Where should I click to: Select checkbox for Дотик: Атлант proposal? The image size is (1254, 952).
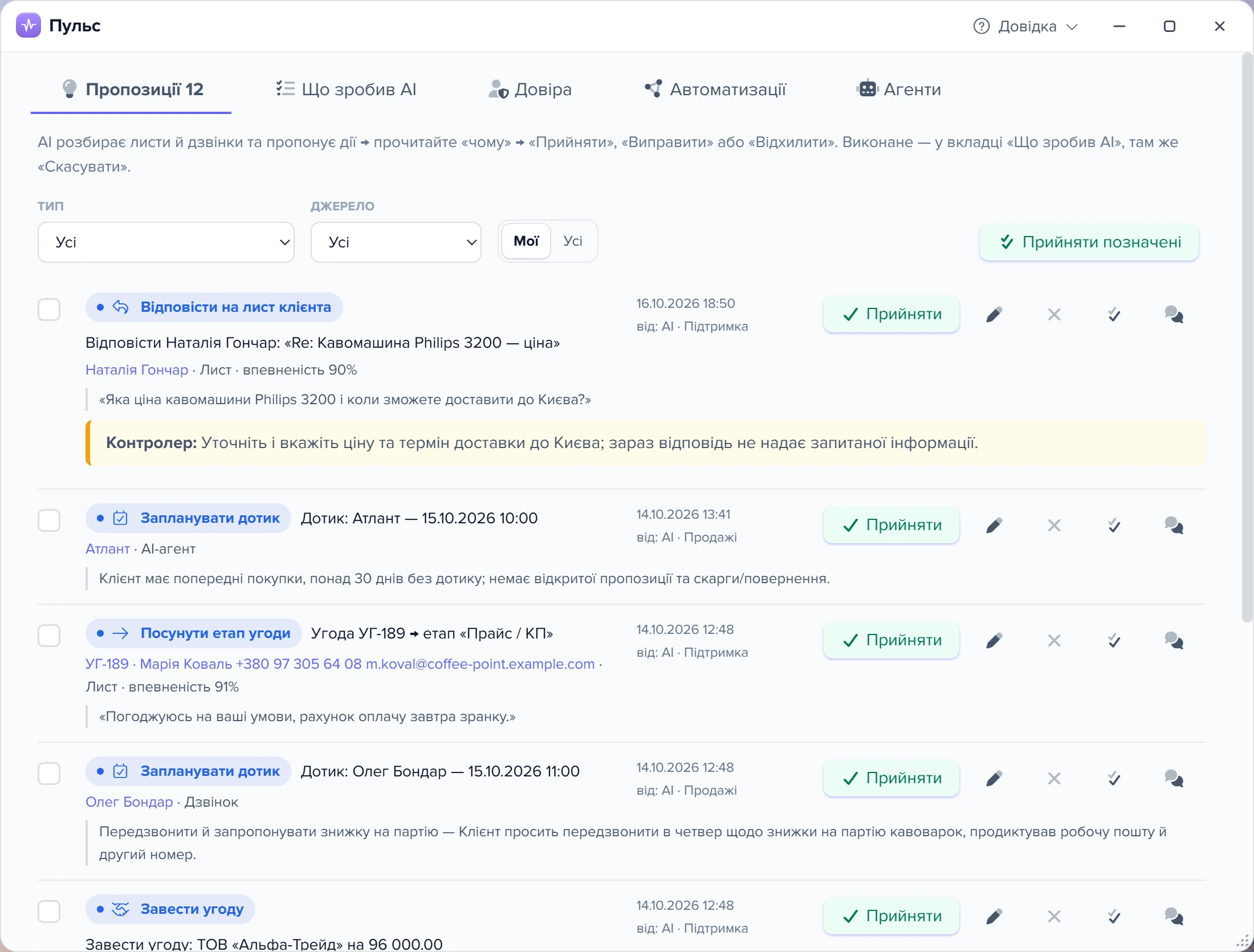tap(49, 520)
